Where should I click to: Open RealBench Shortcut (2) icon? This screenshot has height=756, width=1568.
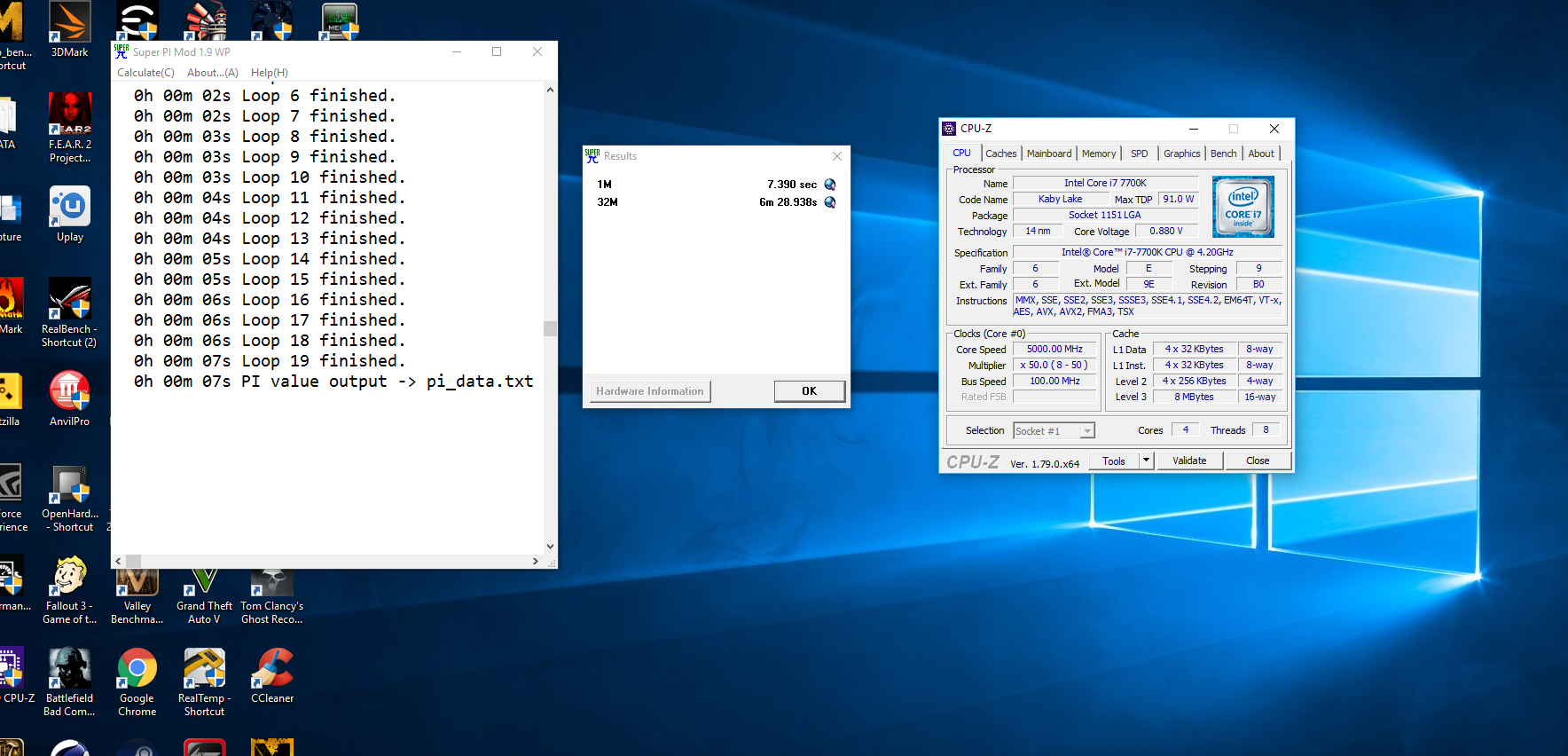69,311
